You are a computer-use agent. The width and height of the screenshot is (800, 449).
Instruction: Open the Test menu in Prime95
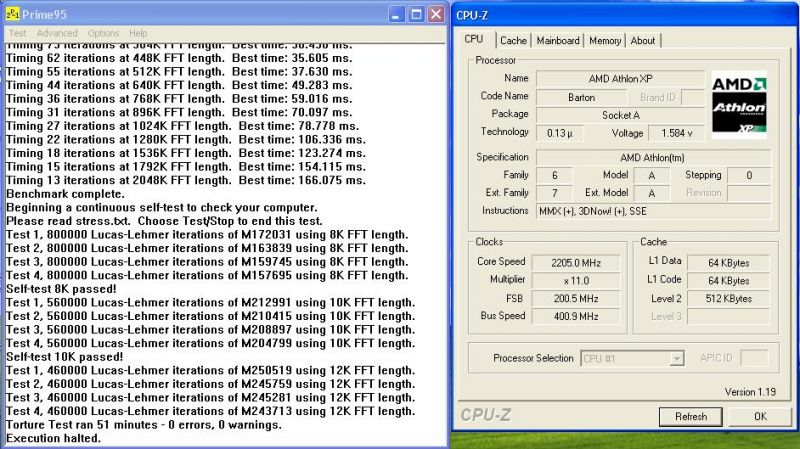17,33
